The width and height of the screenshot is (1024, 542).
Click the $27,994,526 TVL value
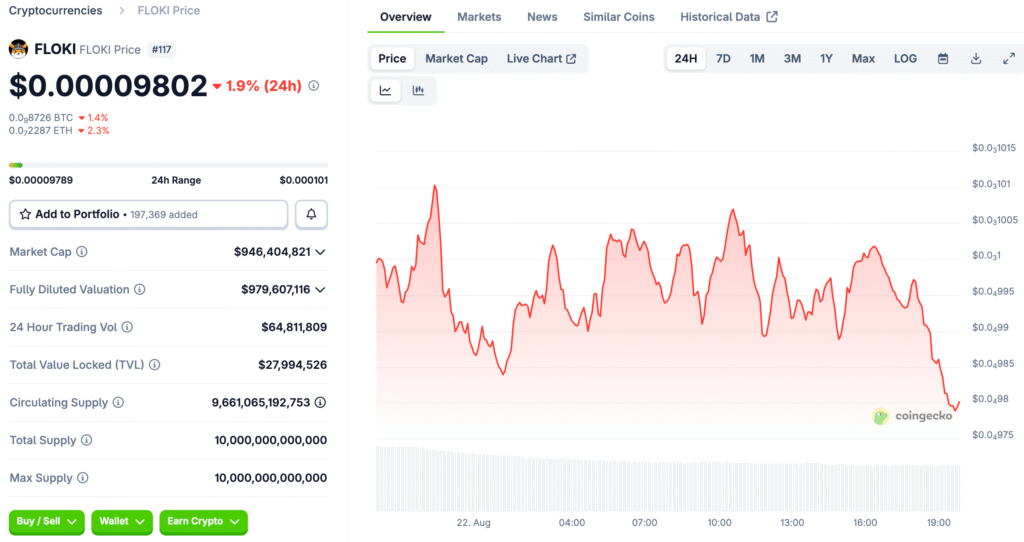pos(293,365)
